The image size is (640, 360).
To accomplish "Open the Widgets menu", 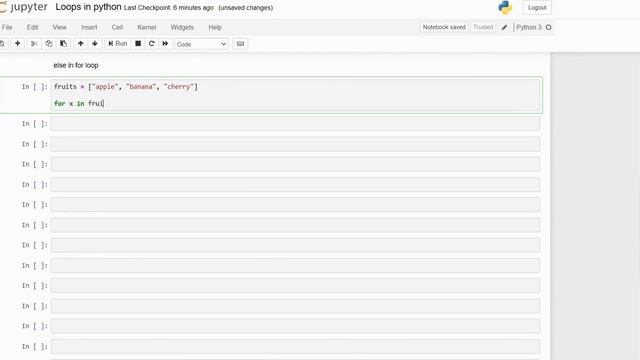I will coord(182,27).
